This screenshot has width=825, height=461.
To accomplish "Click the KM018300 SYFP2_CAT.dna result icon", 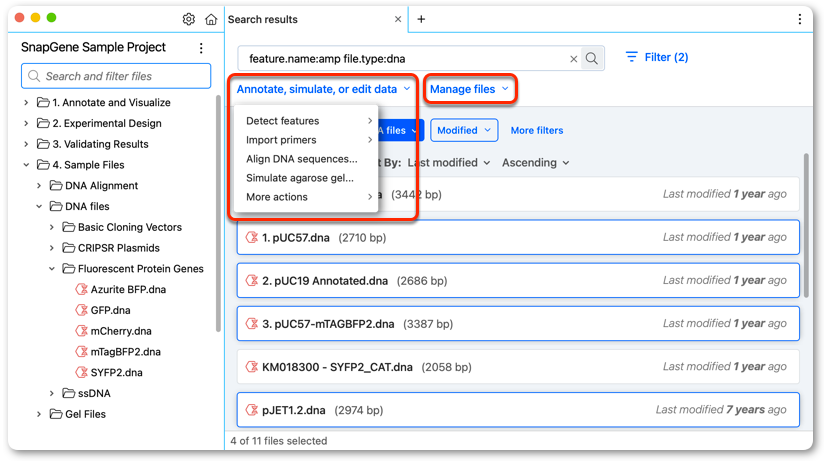I will tap(252, 367).
